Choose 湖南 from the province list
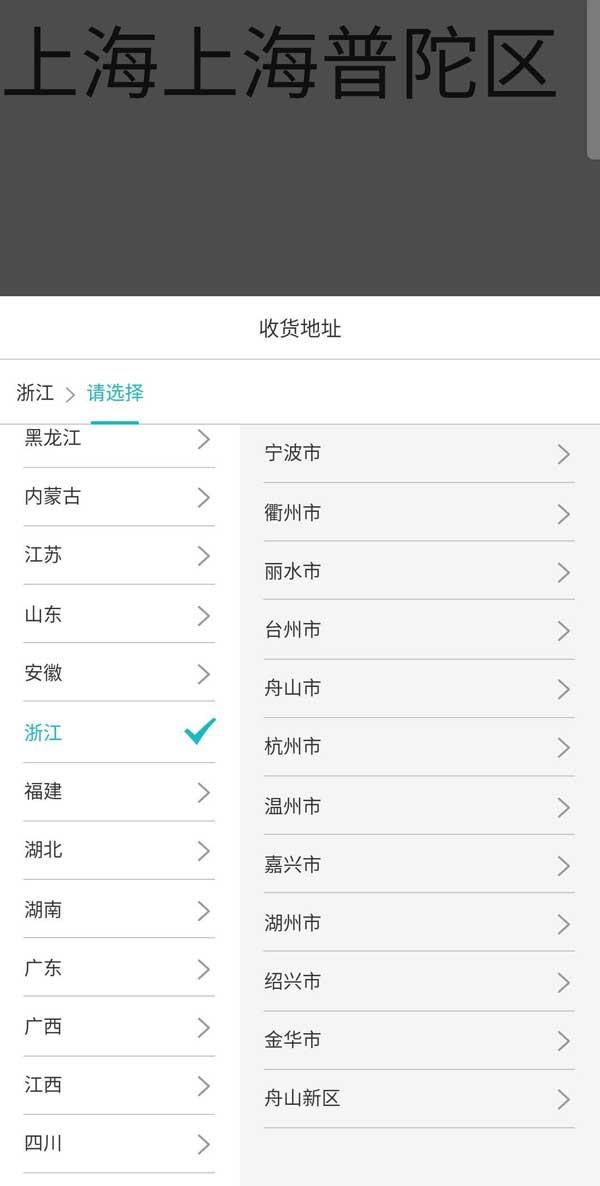 tap(43, 910)
